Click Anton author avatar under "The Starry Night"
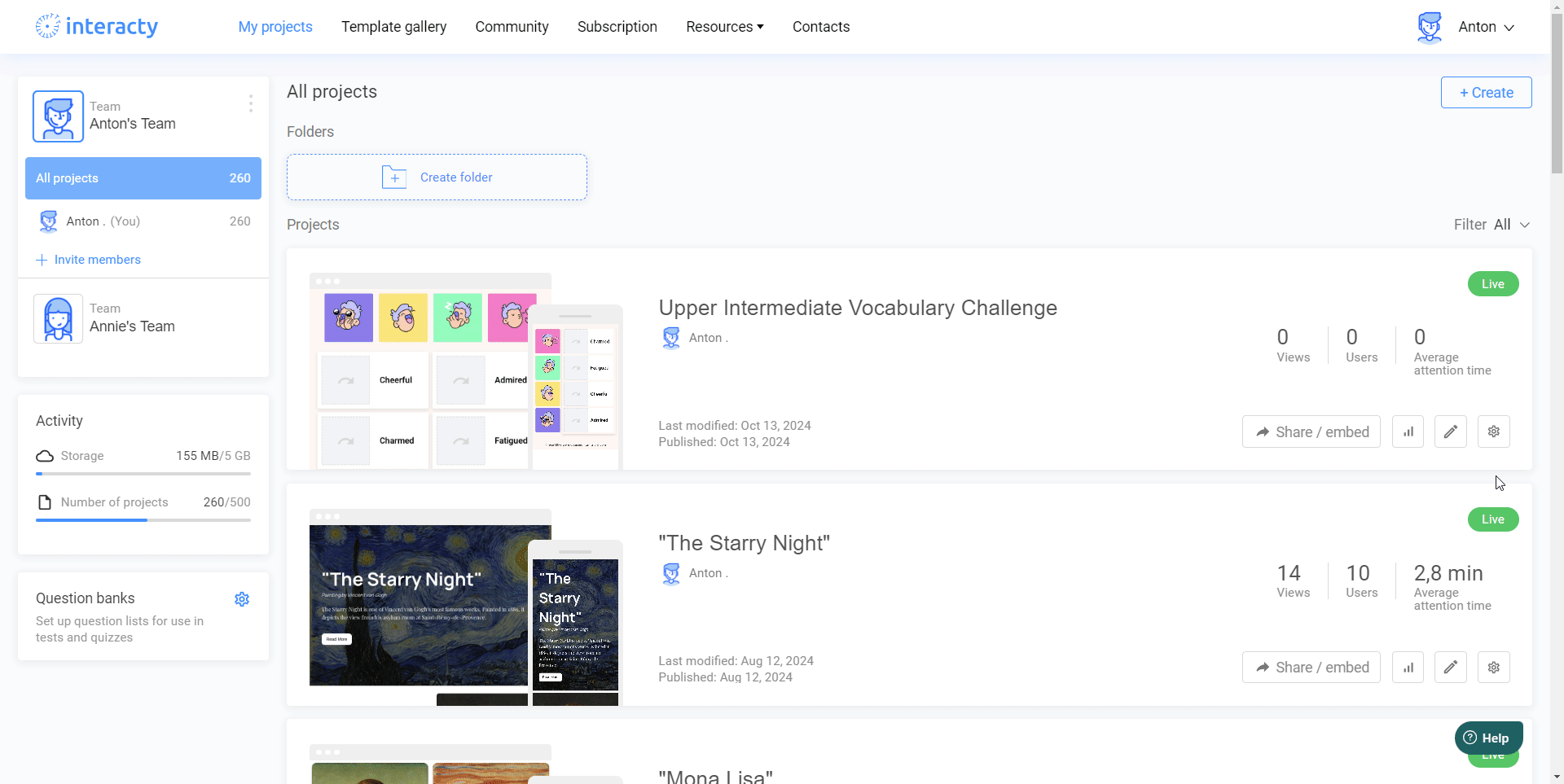This screenshot has height=784, width=1564. coord(671,573)
